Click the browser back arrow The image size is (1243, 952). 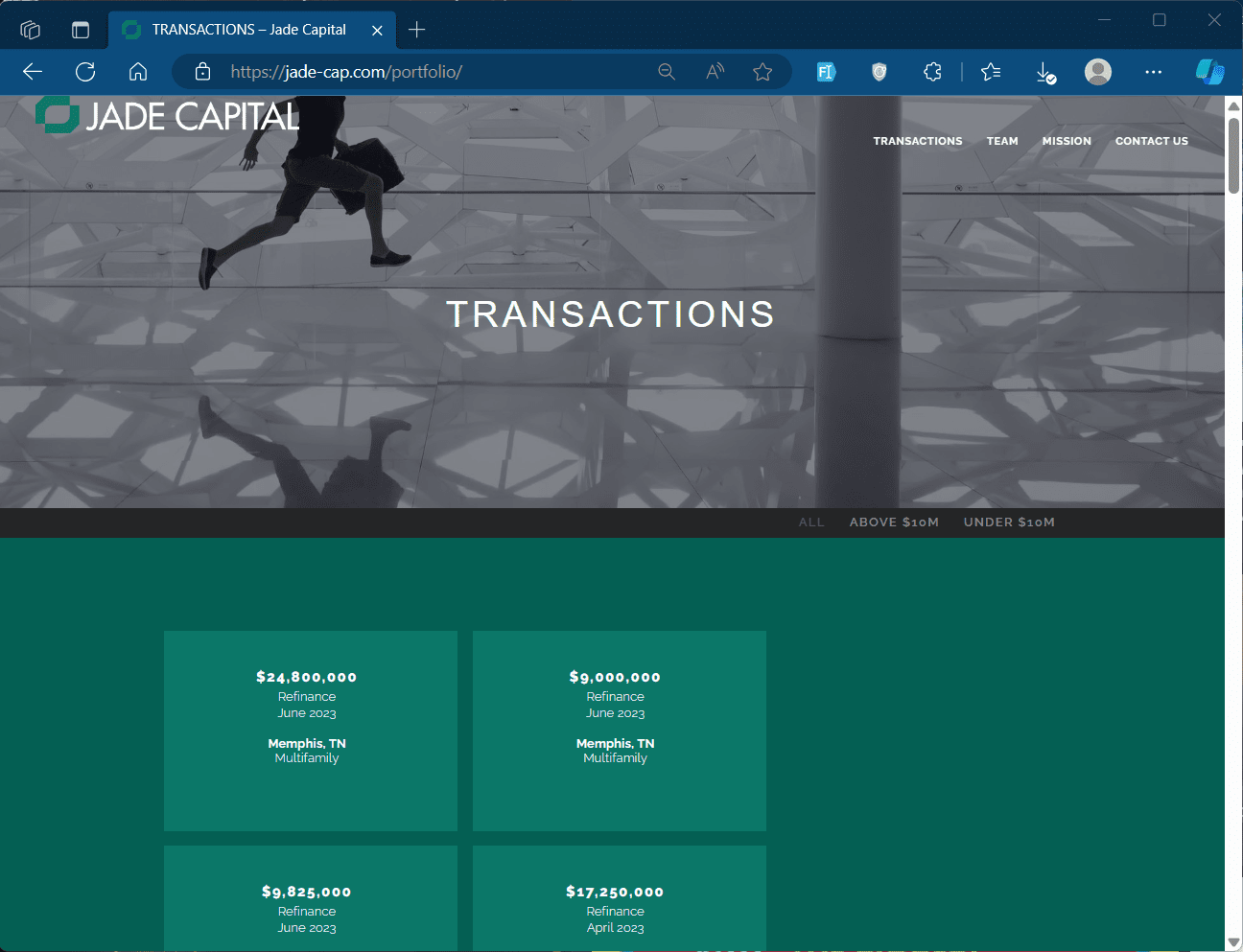[33, 72]
